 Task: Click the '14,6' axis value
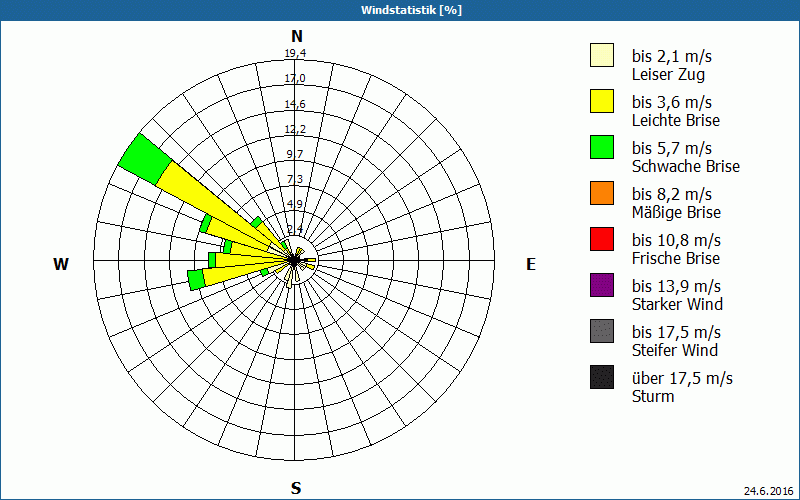tap(295, 104)
